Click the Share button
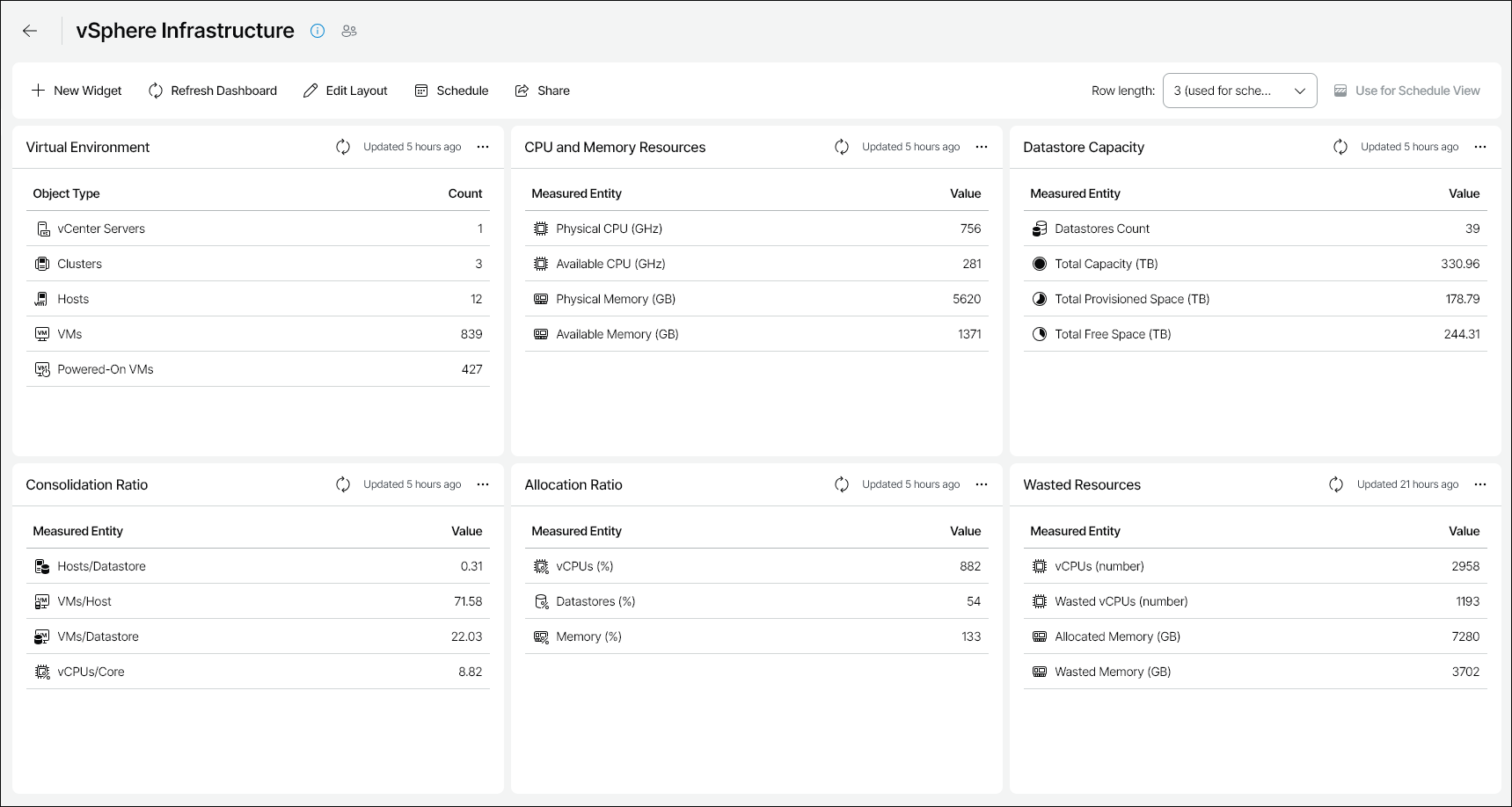 pyautogui.click(x=543, y=91)
